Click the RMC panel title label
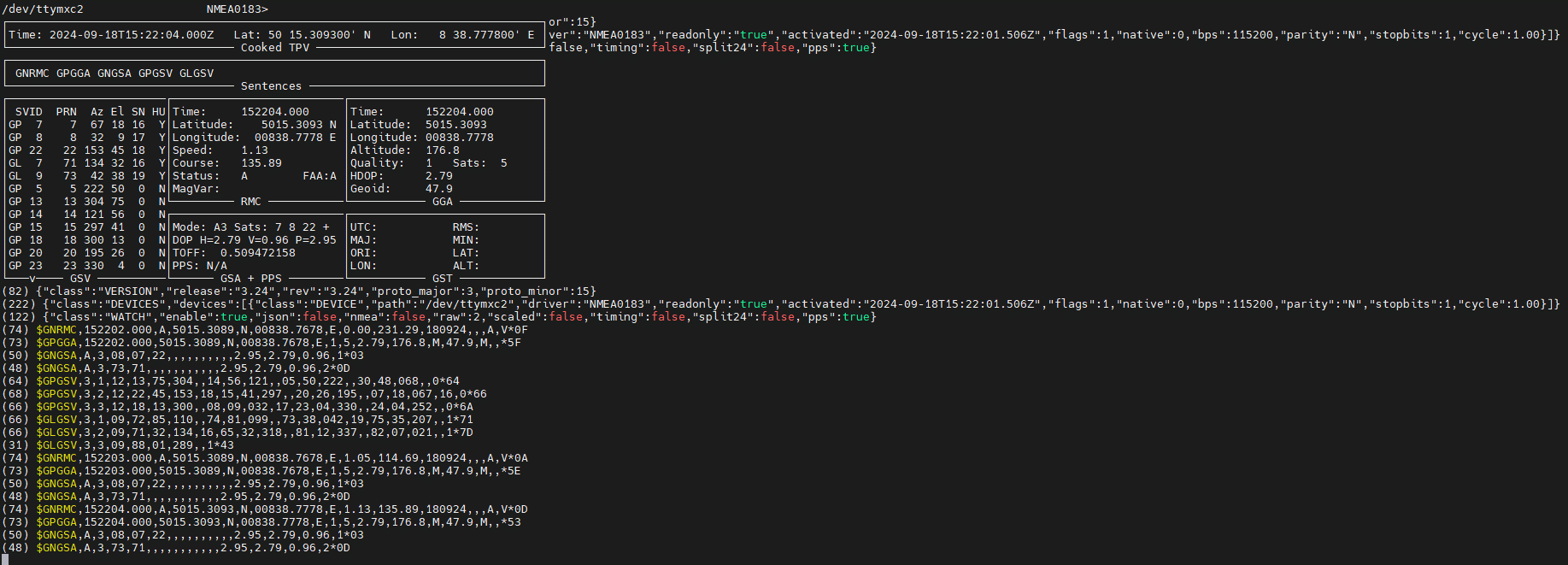 pos(251,202)
